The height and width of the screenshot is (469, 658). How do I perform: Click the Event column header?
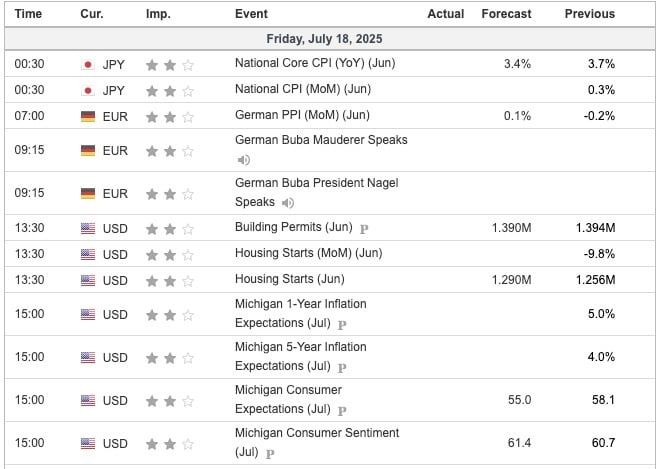pyautogui.click(x=251, y=14)
